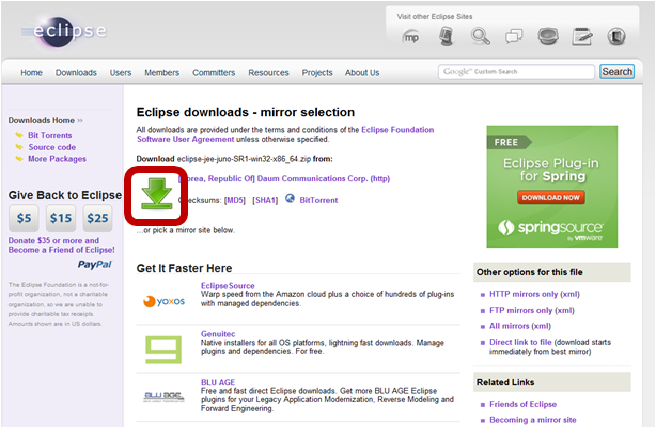
Task: Open the EclipseSource link
Action: click(x=228, y=286)
